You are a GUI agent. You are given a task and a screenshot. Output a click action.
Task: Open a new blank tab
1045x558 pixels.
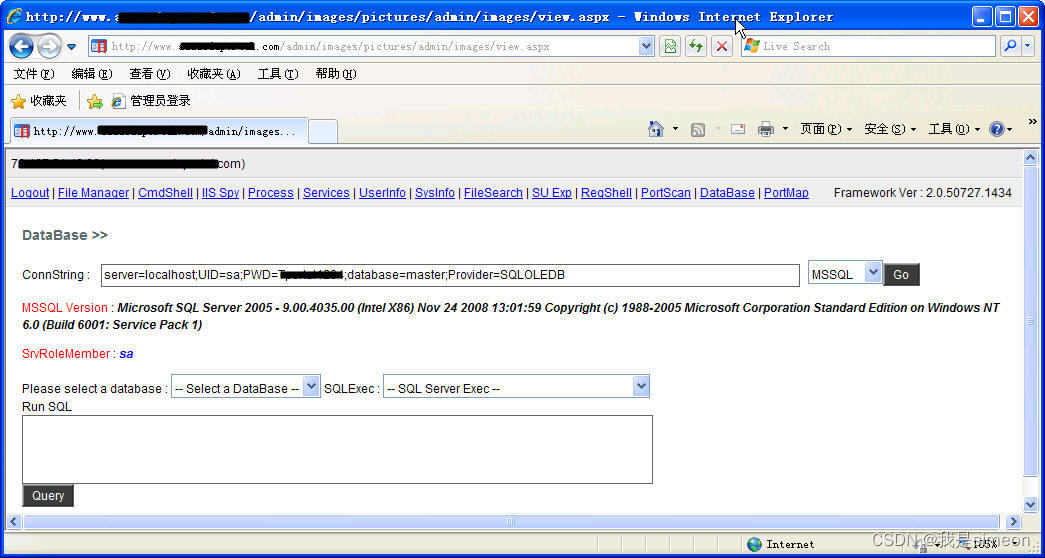pyautogui.click(x=323, y=131)
